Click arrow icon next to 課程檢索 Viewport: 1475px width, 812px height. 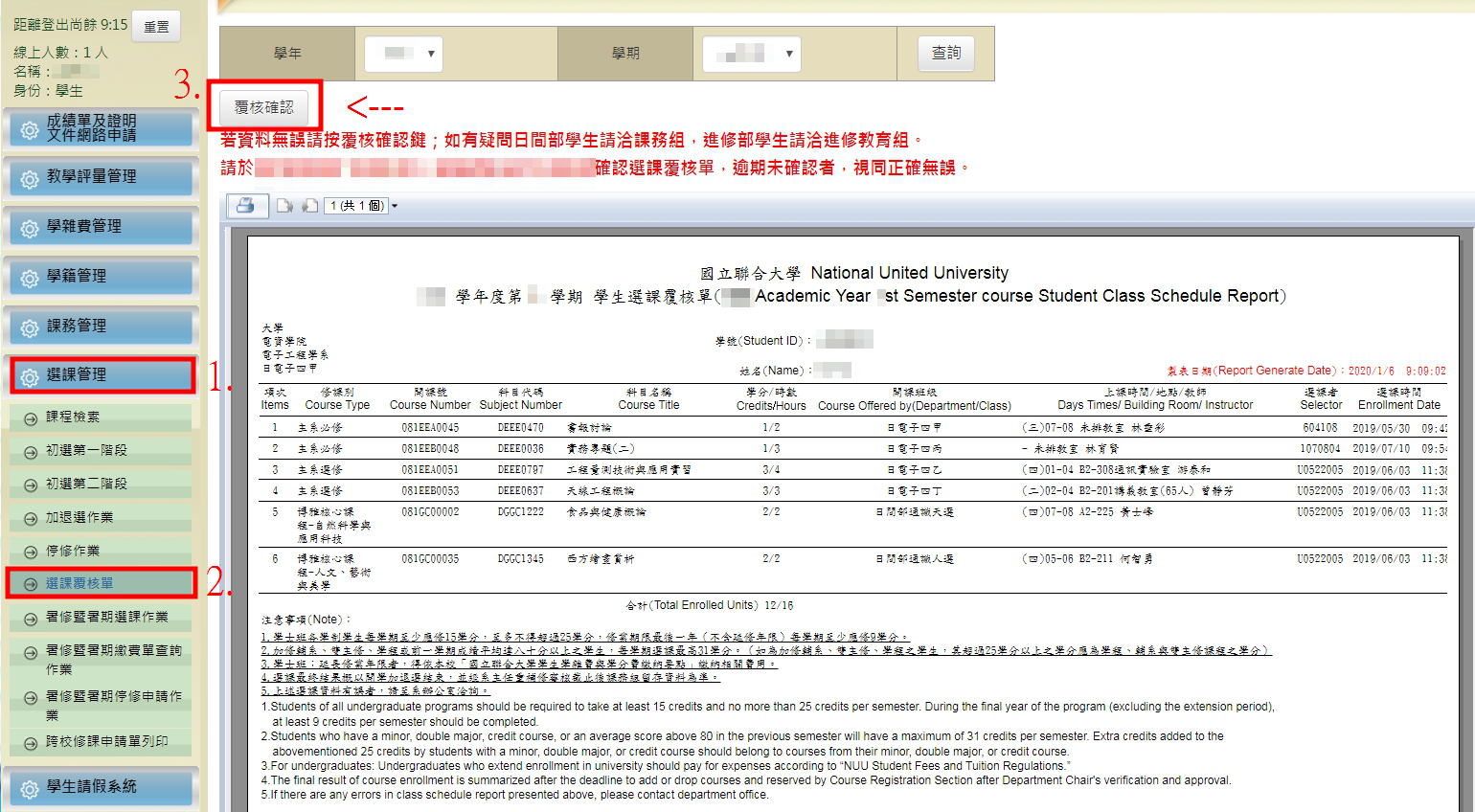point(30,417)
